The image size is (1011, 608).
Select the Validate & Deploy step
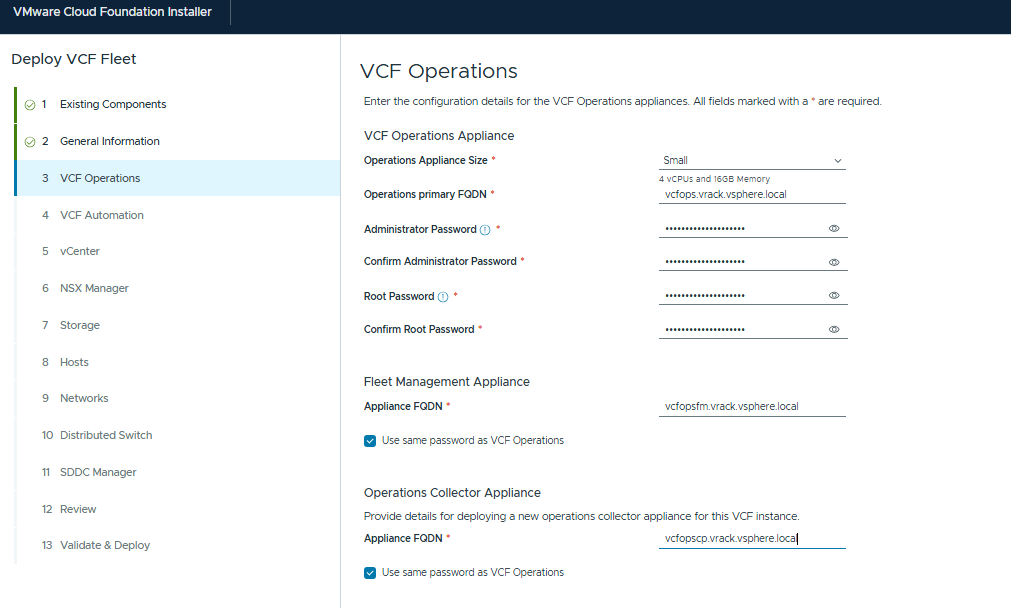[x=104, y=545]
